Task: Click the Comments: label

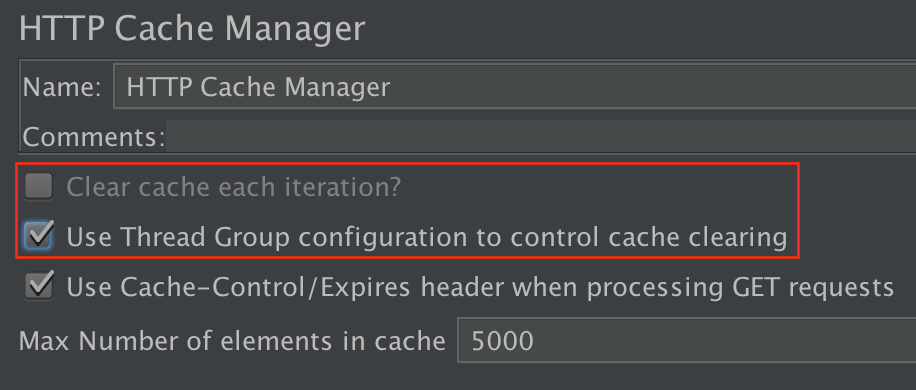Action: coord(93,138)
